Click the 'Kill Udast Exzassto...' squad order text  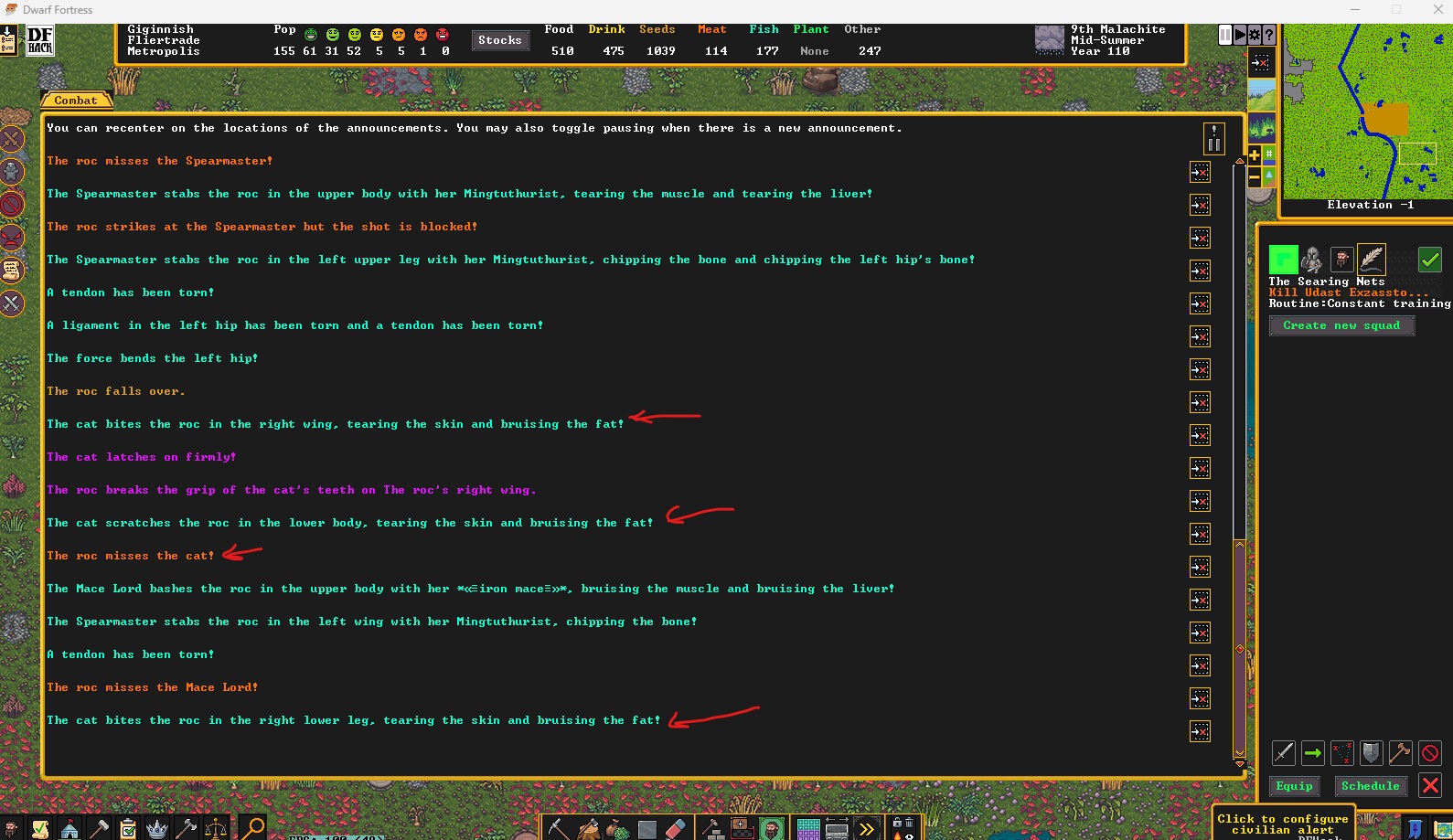point(1349,292)
